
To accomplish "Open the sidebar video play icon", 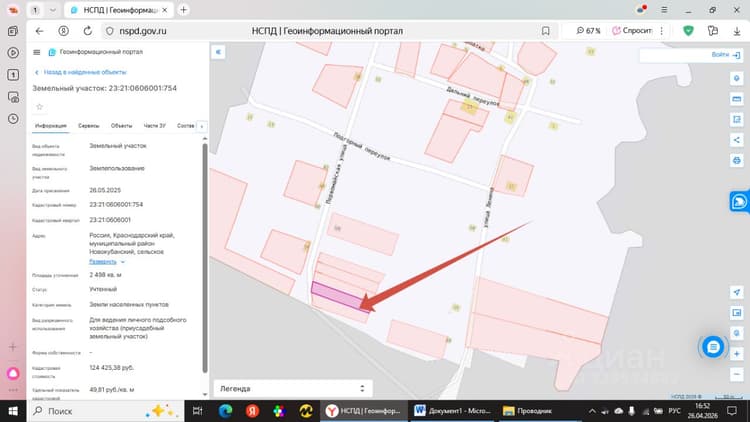I will 13,53.
